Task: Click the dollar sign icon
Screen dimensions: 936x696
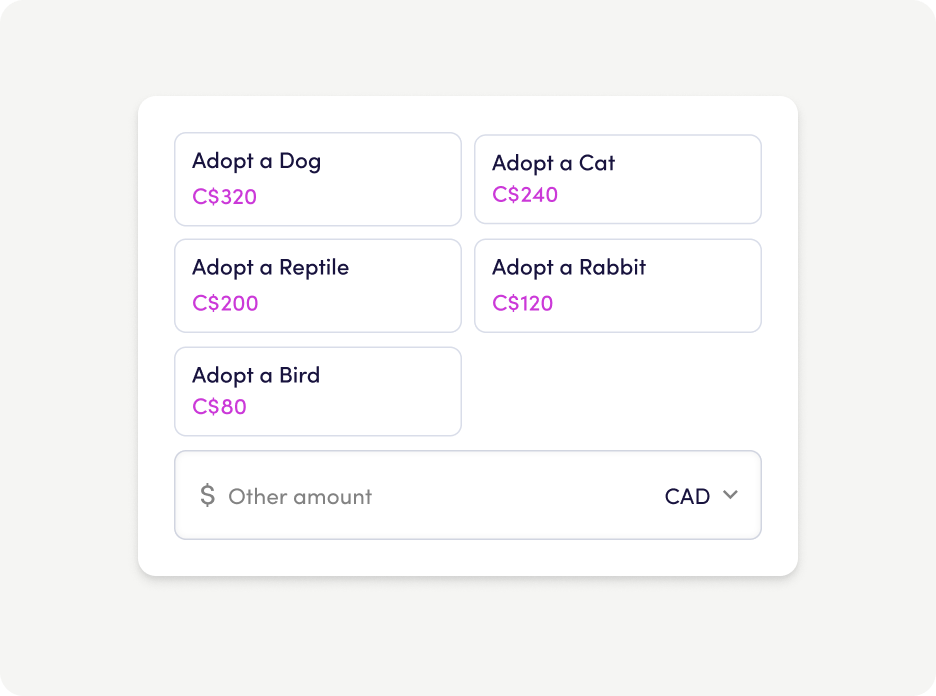Action: point(207,495)
